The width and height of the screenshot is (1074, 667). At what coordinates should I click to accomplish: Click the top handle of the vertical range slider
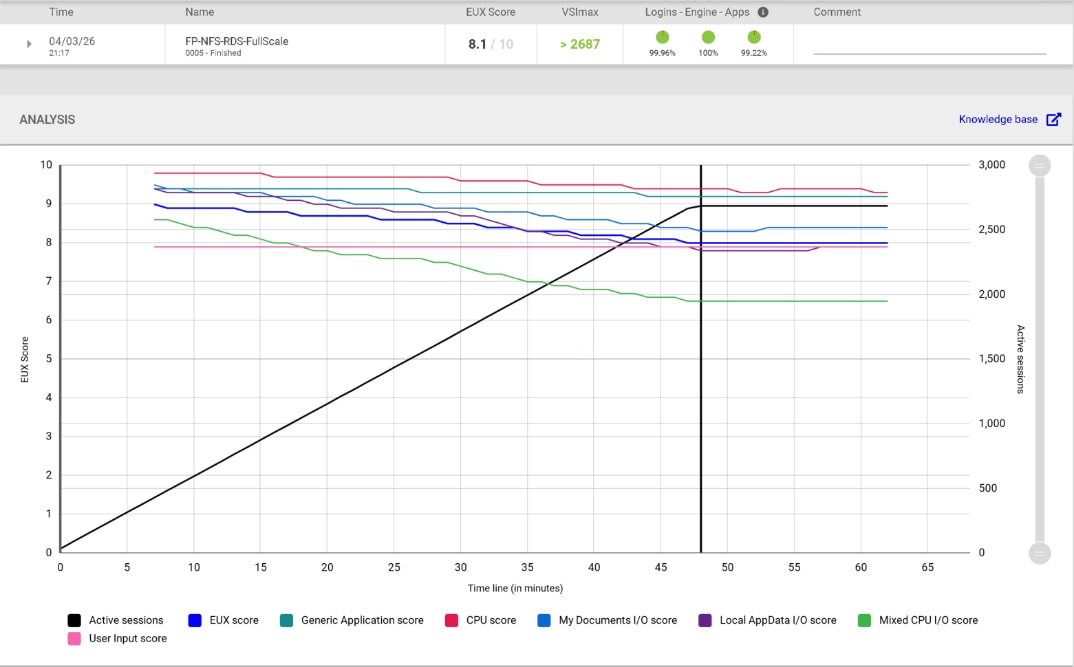coord(1040,165)
